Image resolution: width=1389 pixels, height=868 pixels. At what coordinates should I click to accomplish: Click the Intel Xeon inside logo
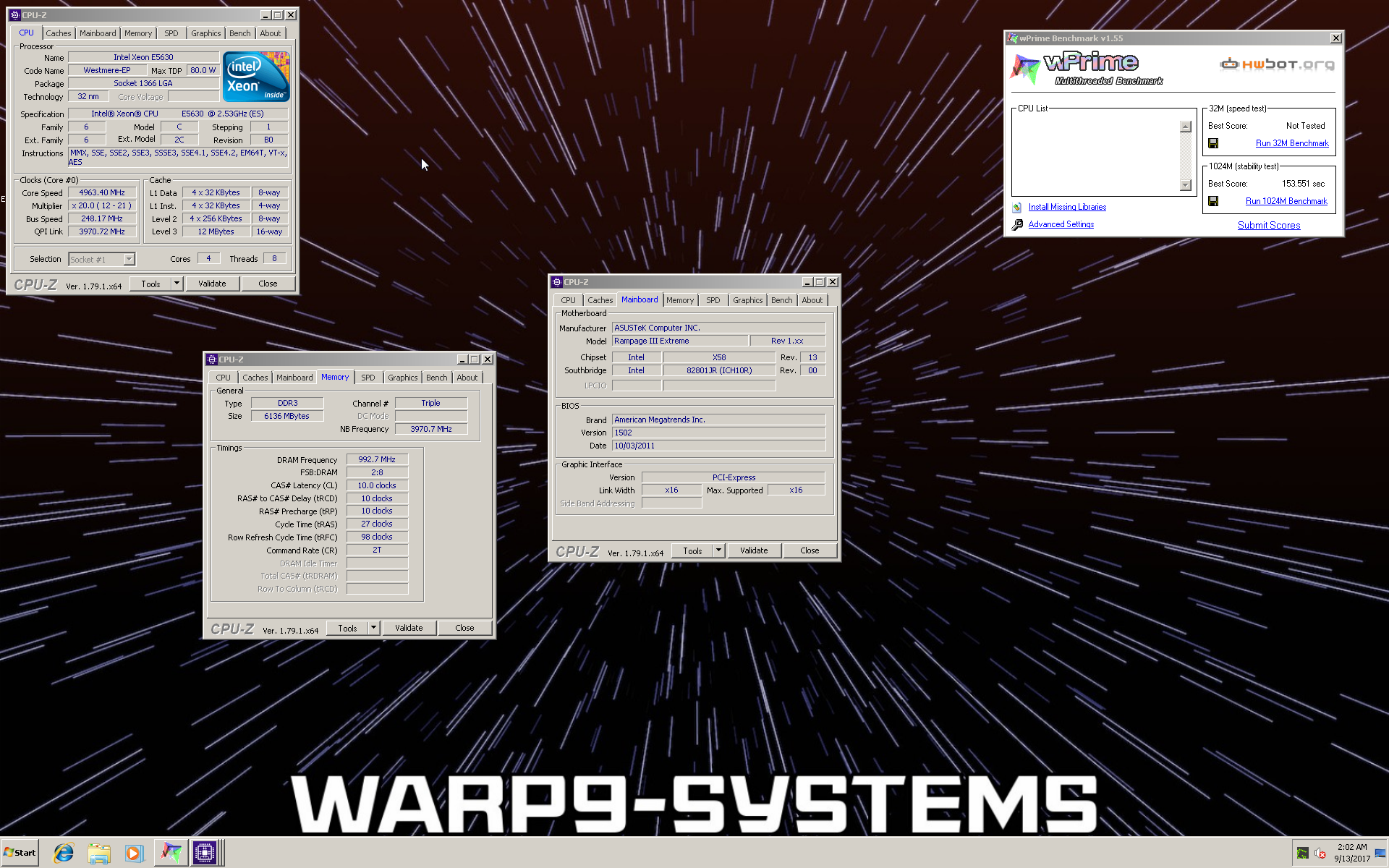coord(256,76)
